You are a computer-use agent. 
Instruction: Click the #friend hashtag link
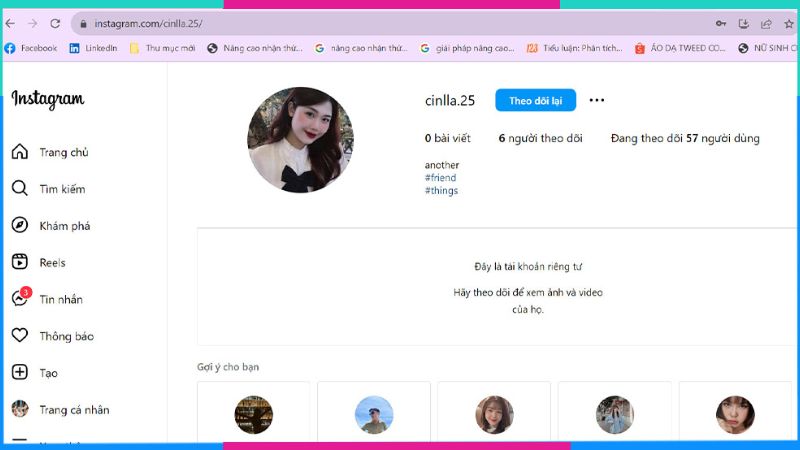[x=440, y=178]
